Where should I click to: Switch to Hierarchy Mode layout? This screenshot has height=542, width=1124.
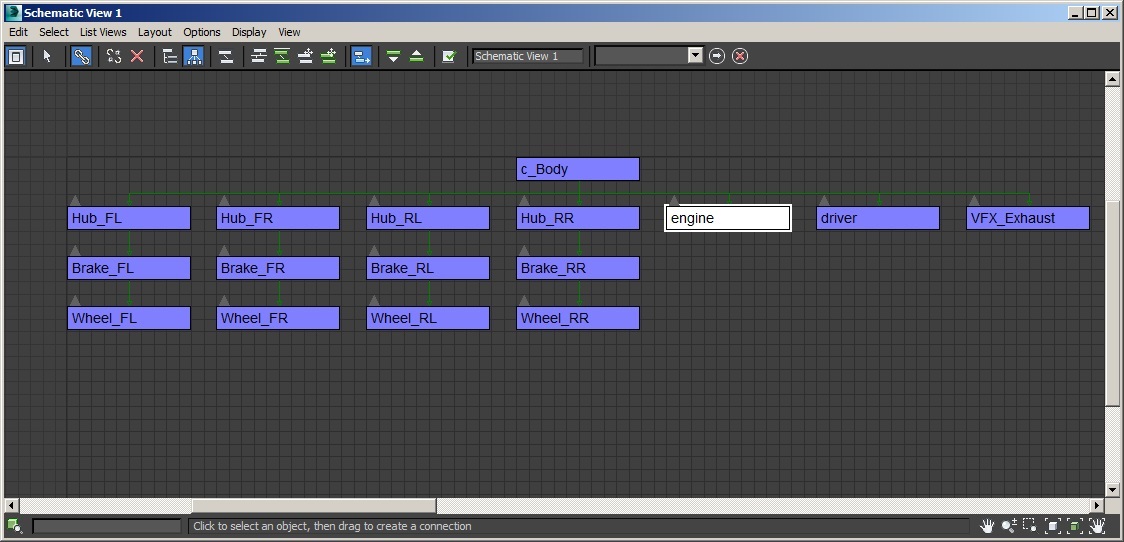pos(170,56)
